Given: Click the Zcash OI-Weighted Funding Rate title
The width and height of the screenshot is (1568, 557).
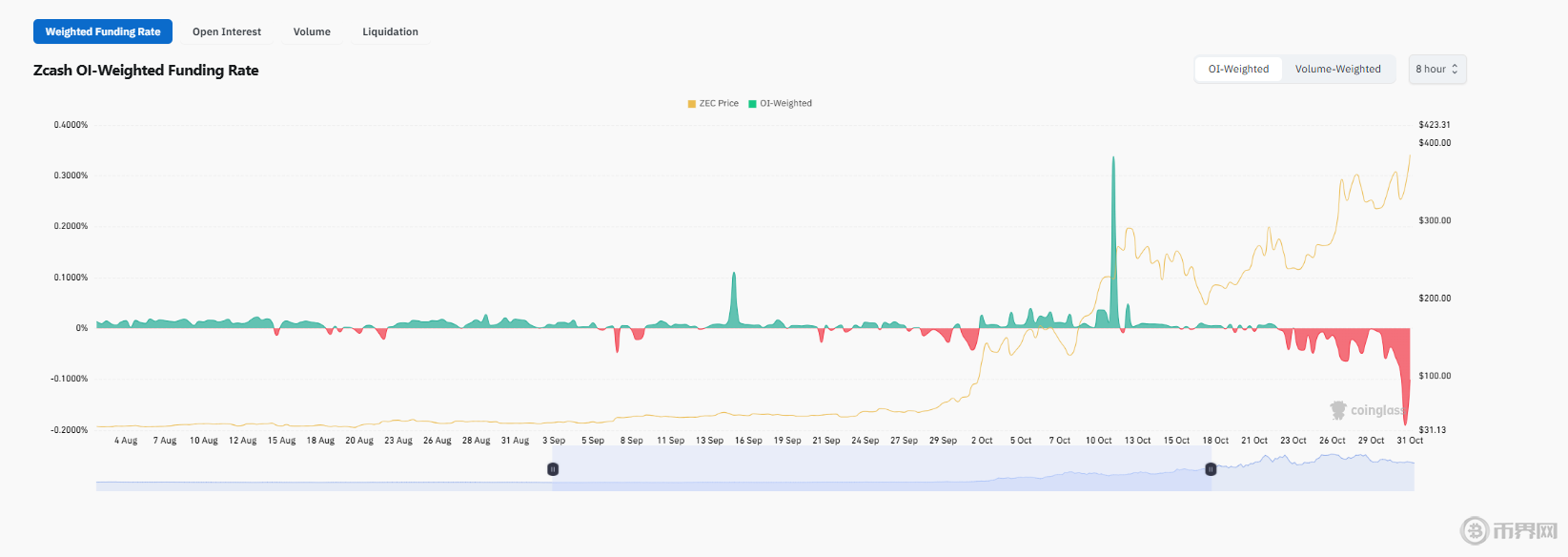Looking at the screenshot, I should [146, 71].
